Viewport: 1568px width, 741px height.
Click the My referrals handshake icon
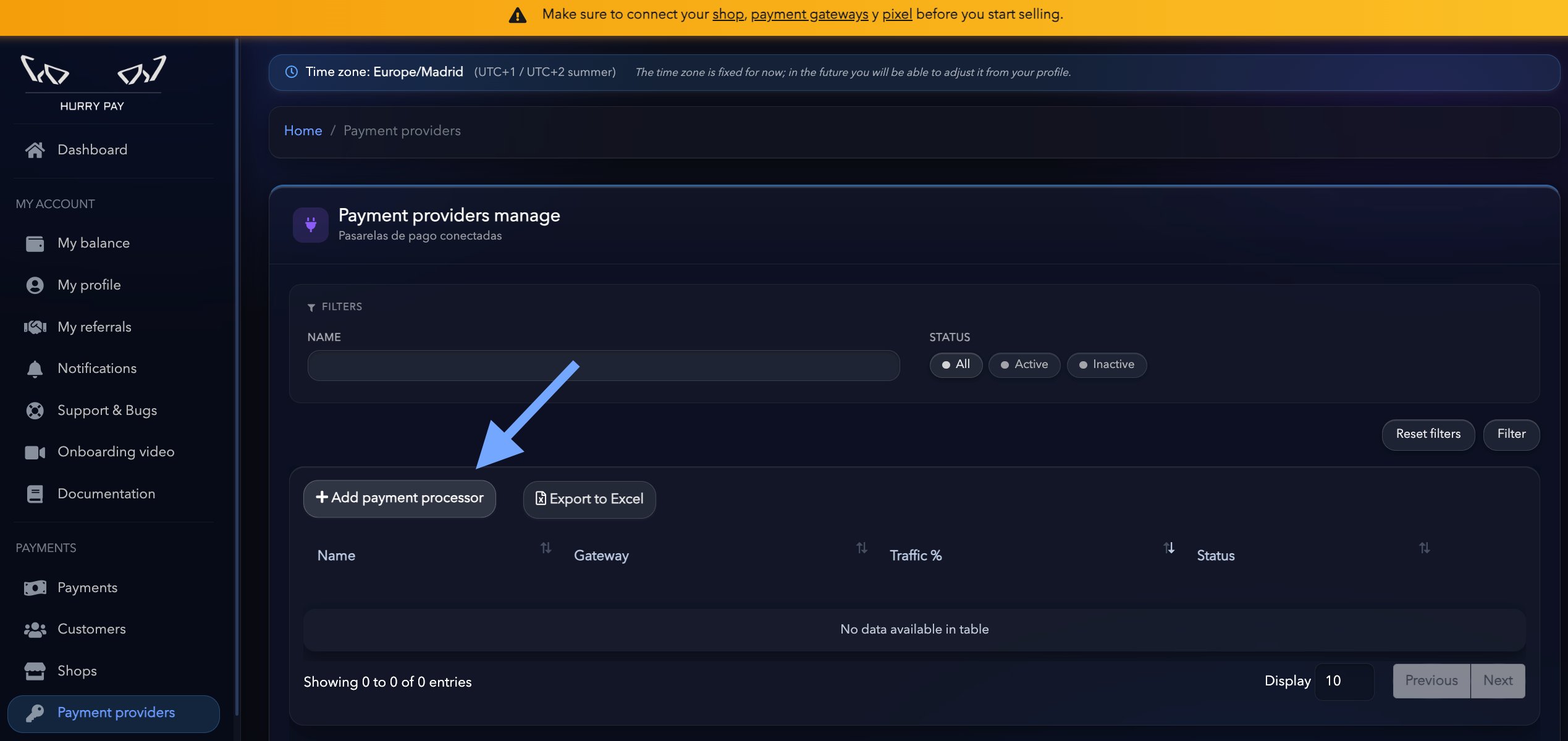(35, 327)
